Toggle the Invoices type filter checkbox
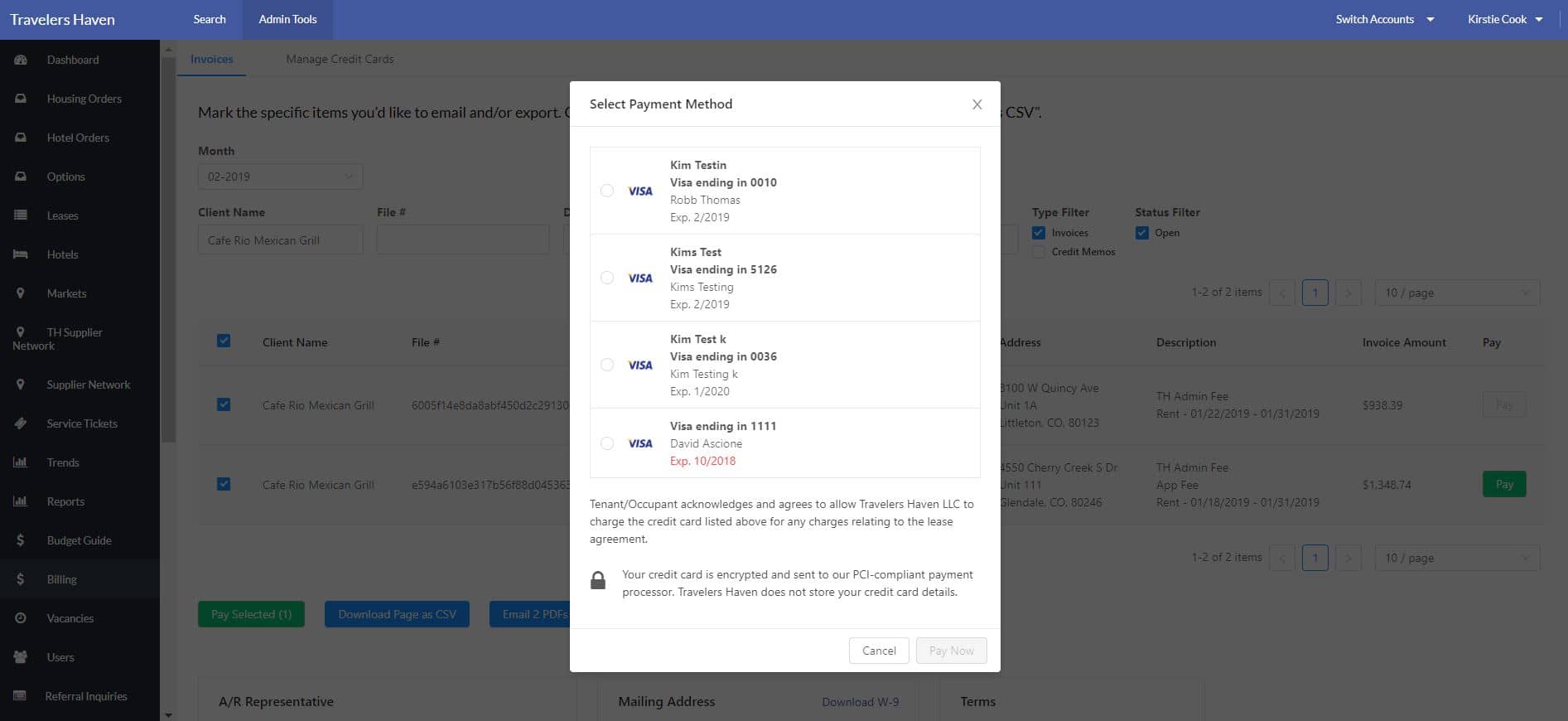Viewport: 1568px width, 721px height. click(x=1039, y=233)
